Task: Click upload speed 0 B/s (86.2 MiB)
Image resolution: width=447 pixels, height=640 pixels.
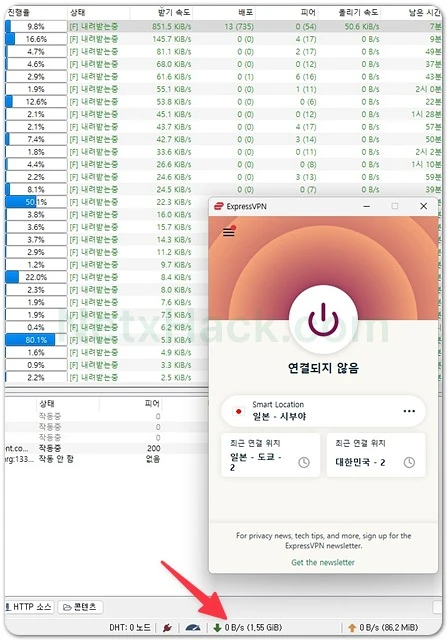Action: coord(389,627)
